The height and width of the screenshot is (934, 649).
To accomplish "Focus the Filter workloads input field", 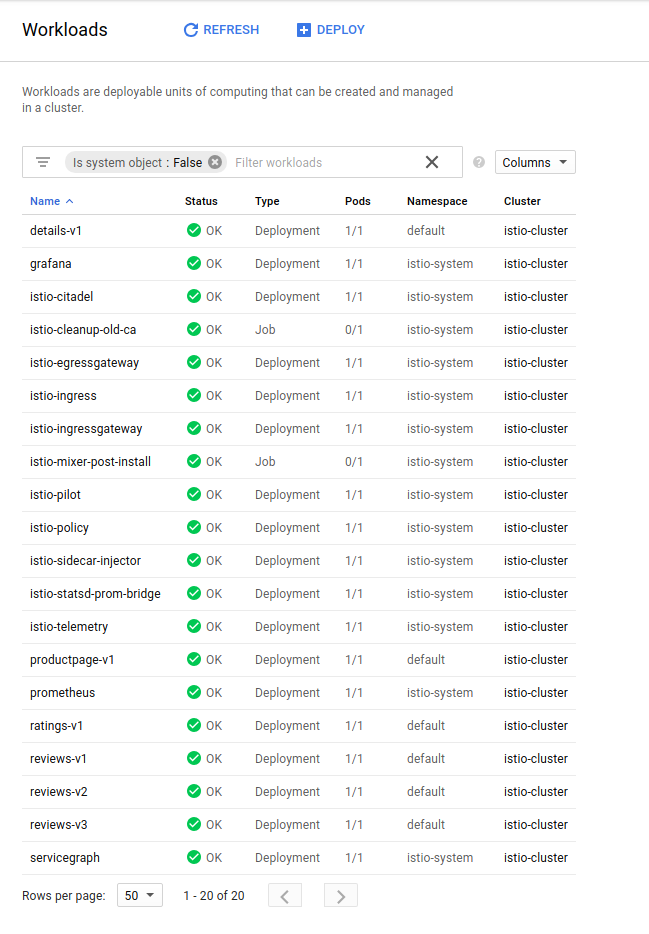I will [x=324, y=162].
